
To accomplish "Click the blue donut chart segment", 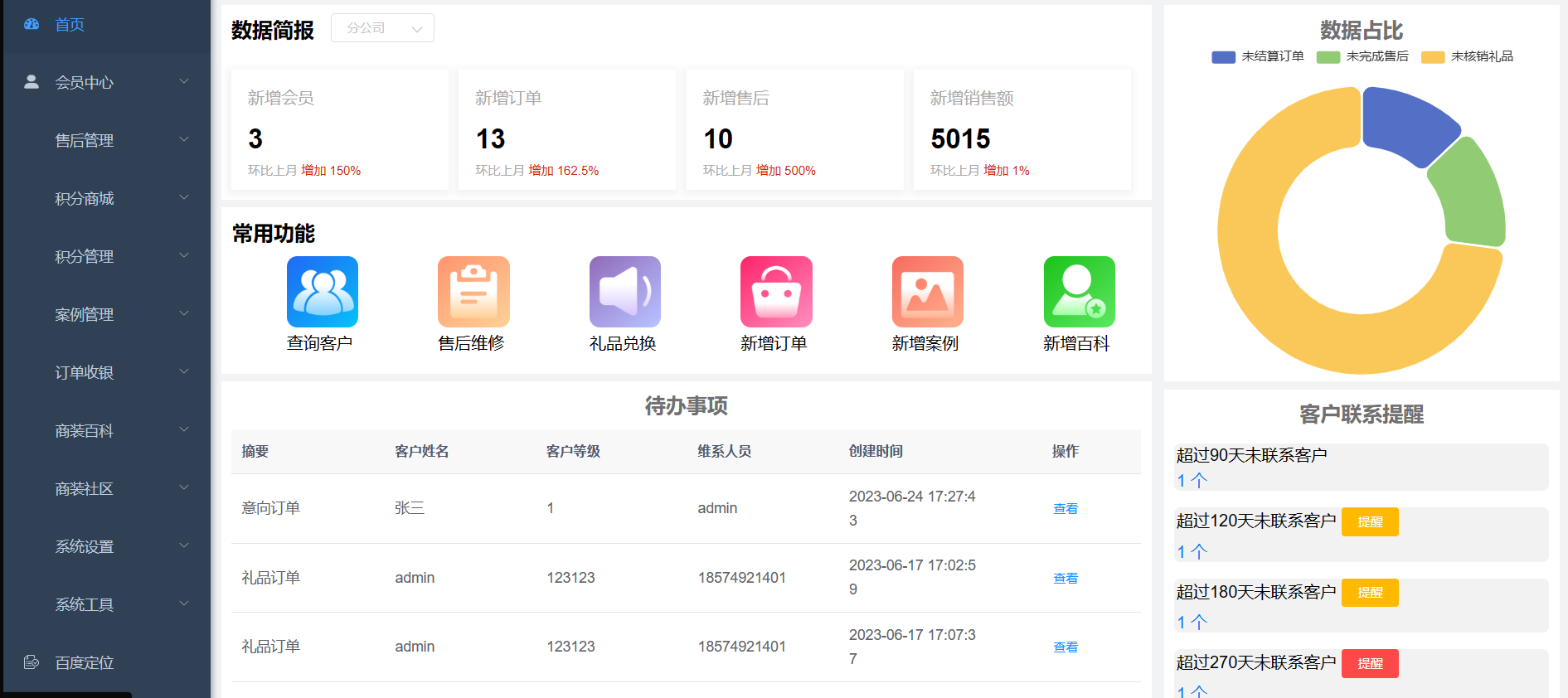I will pyautogui.click(x=1404, y=123).
